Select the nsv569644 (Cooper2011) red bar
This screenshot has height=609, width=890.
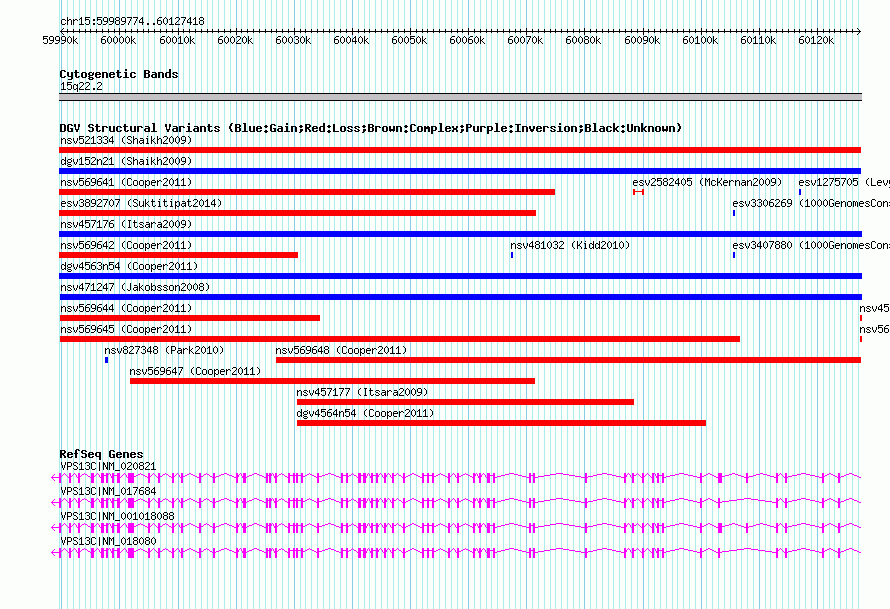[x=190, y=318]
